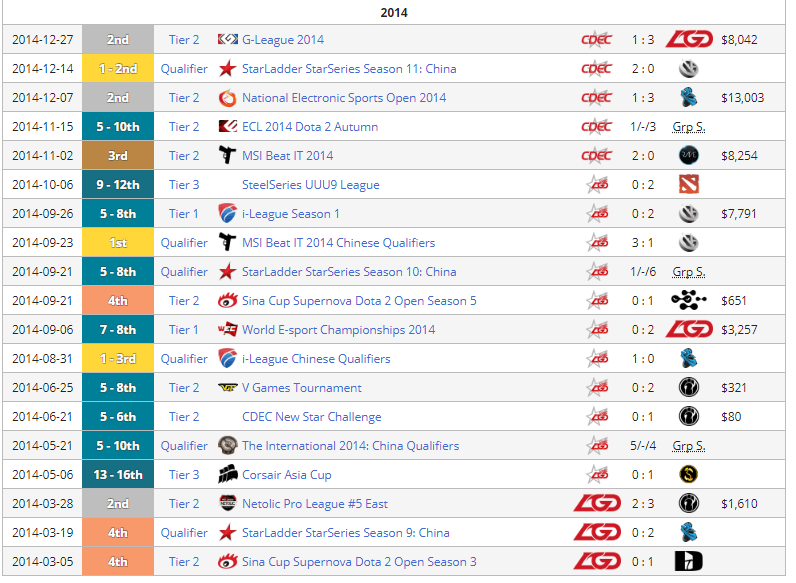
Task: Click LGD star team logo in UUU9 row
Action: click(598, 185)
